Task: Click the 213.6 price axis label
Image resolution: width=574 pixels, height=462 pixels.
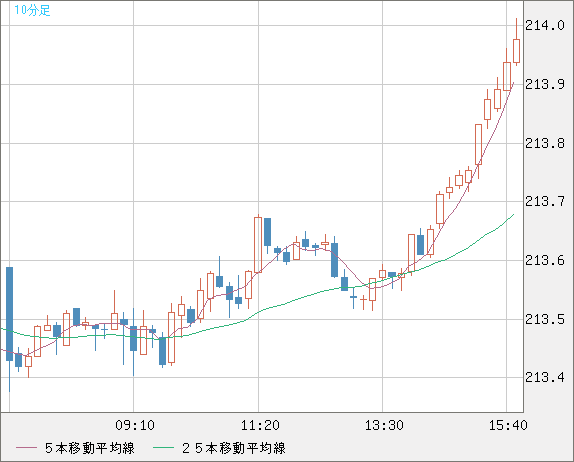Action: coord(545,261)
